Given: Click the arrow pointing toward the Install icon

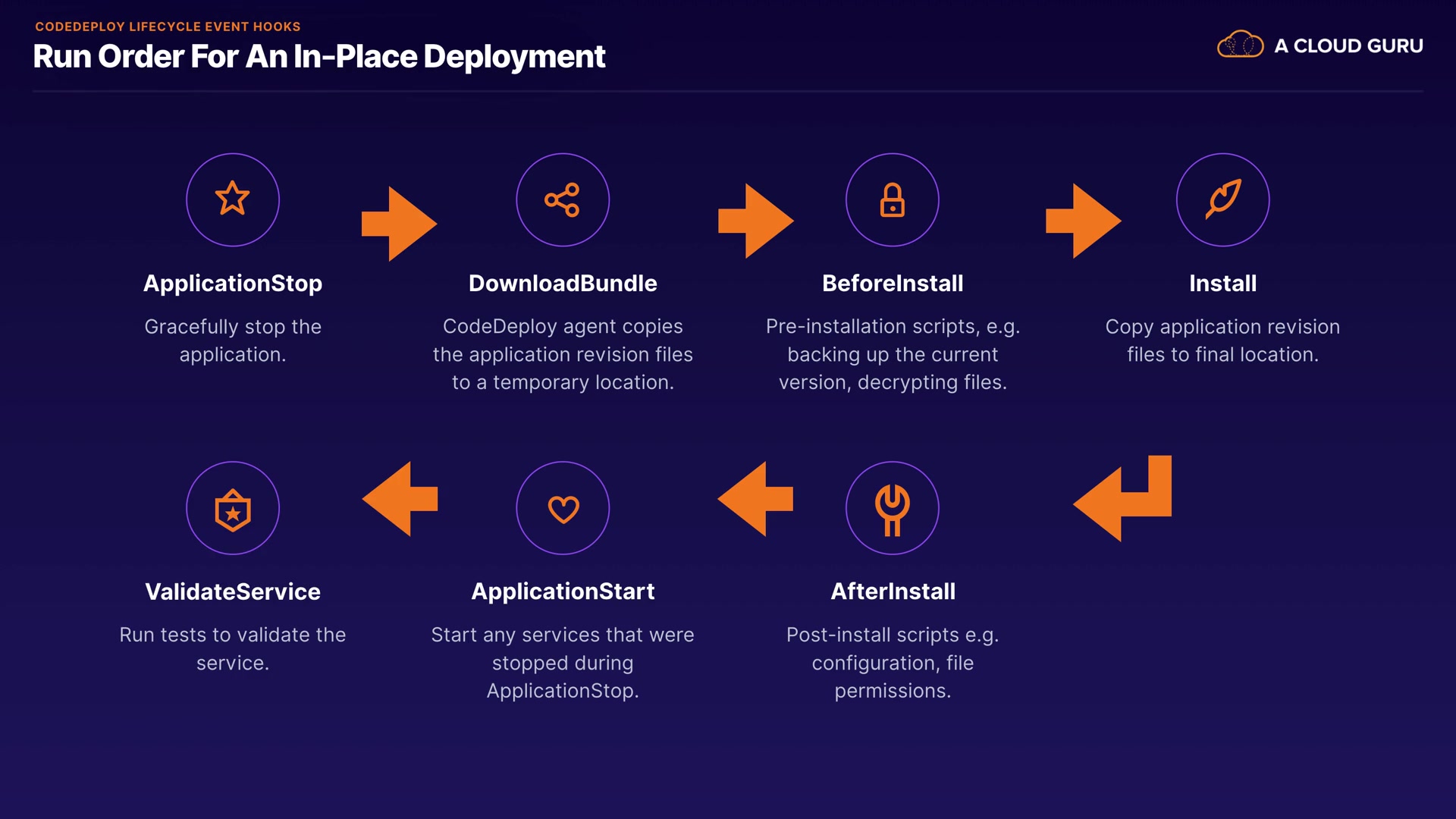Looking at the screenshot, I should point(1084,221).
